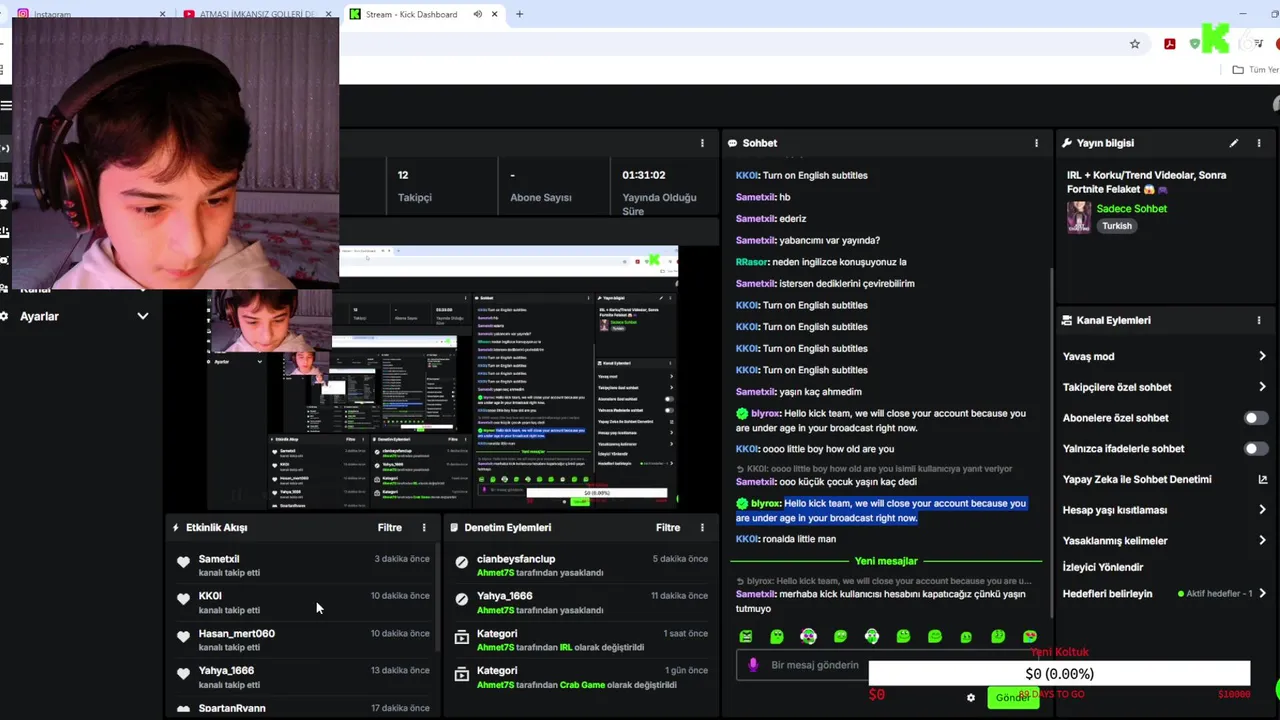Bookmark this page with the star icon
This screenshot has height=720, width=1280.
tap(1135, 44)
